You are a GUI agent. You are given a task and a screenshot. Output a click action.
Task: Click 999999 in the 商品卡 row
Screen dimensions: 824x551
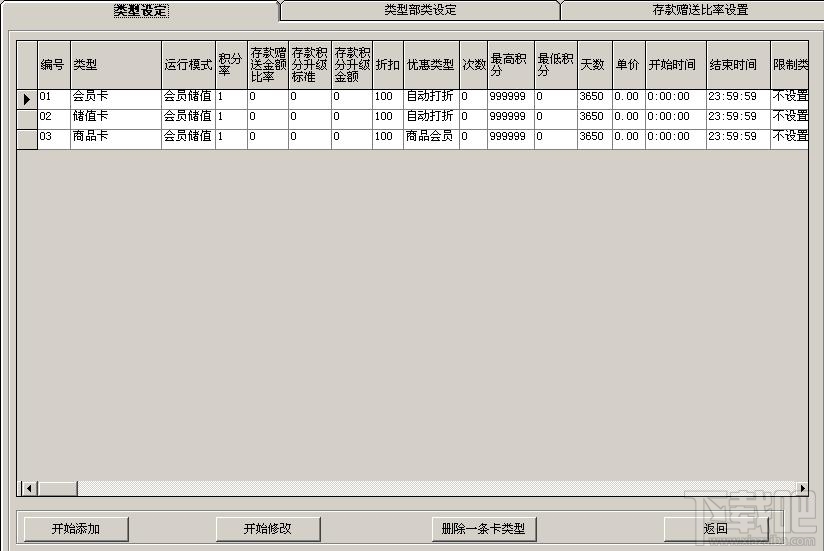click(x=511, y=137)
